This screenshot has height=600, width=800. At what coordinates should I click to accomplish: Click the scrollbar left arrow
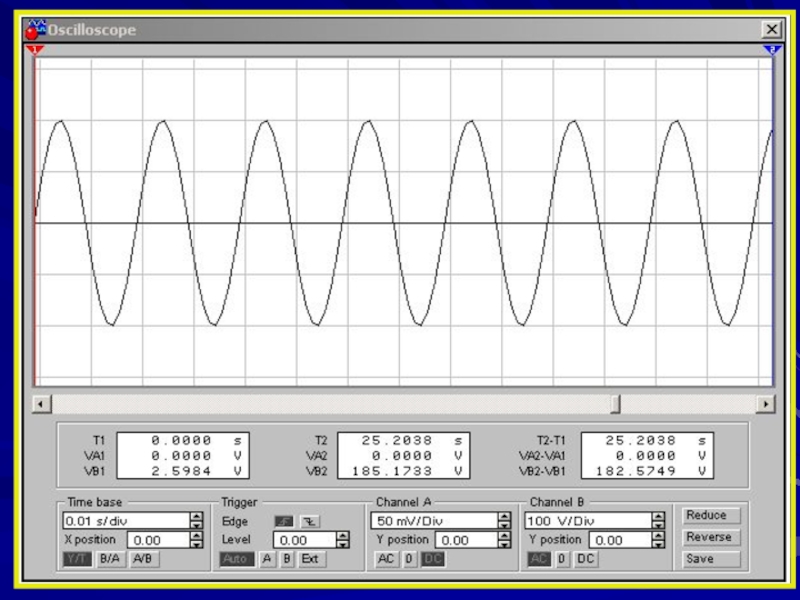pyautogui.click(x=41, y=403)
